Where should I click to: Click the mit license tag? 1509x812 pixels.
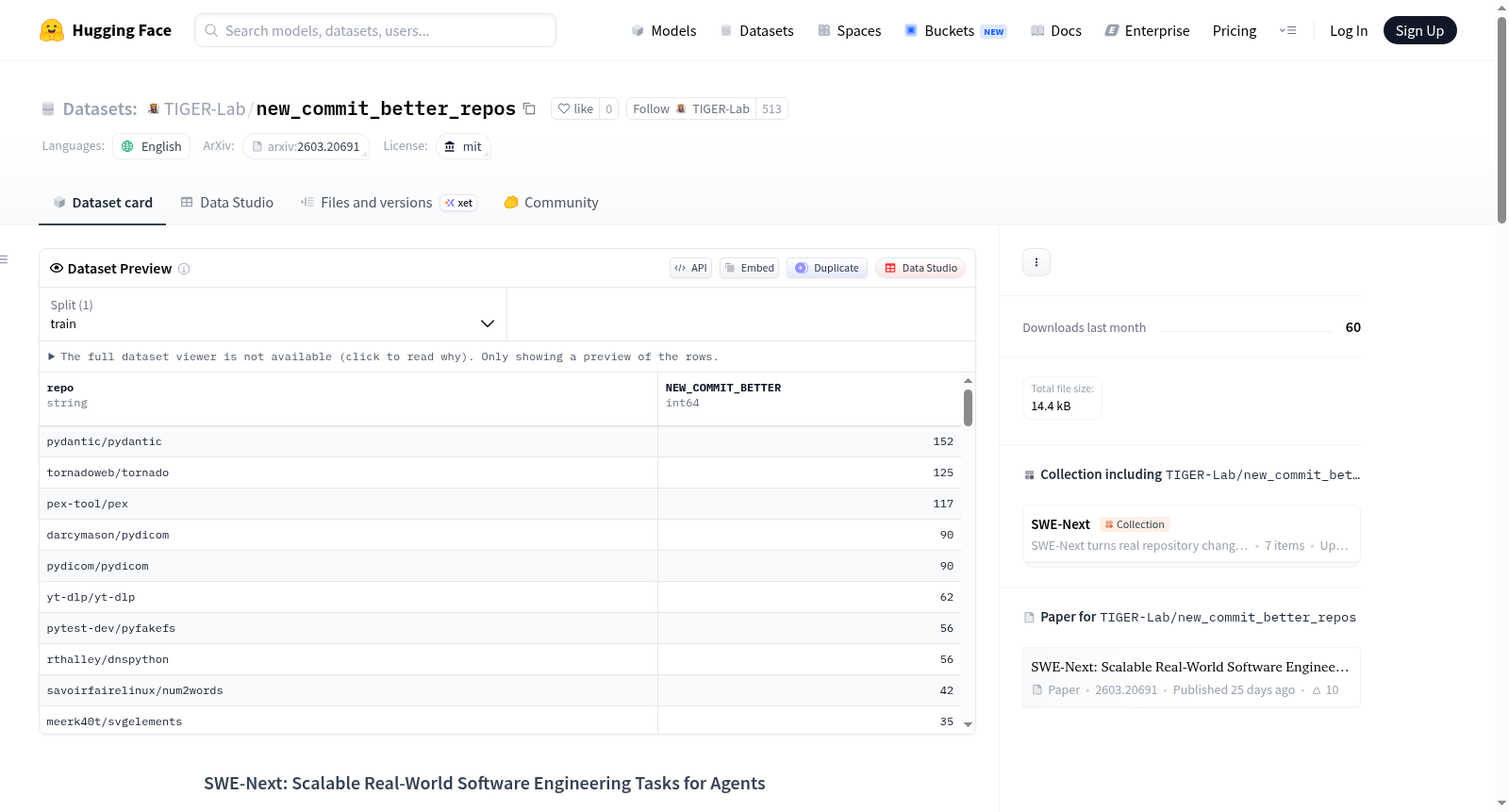tap(463, 146)
